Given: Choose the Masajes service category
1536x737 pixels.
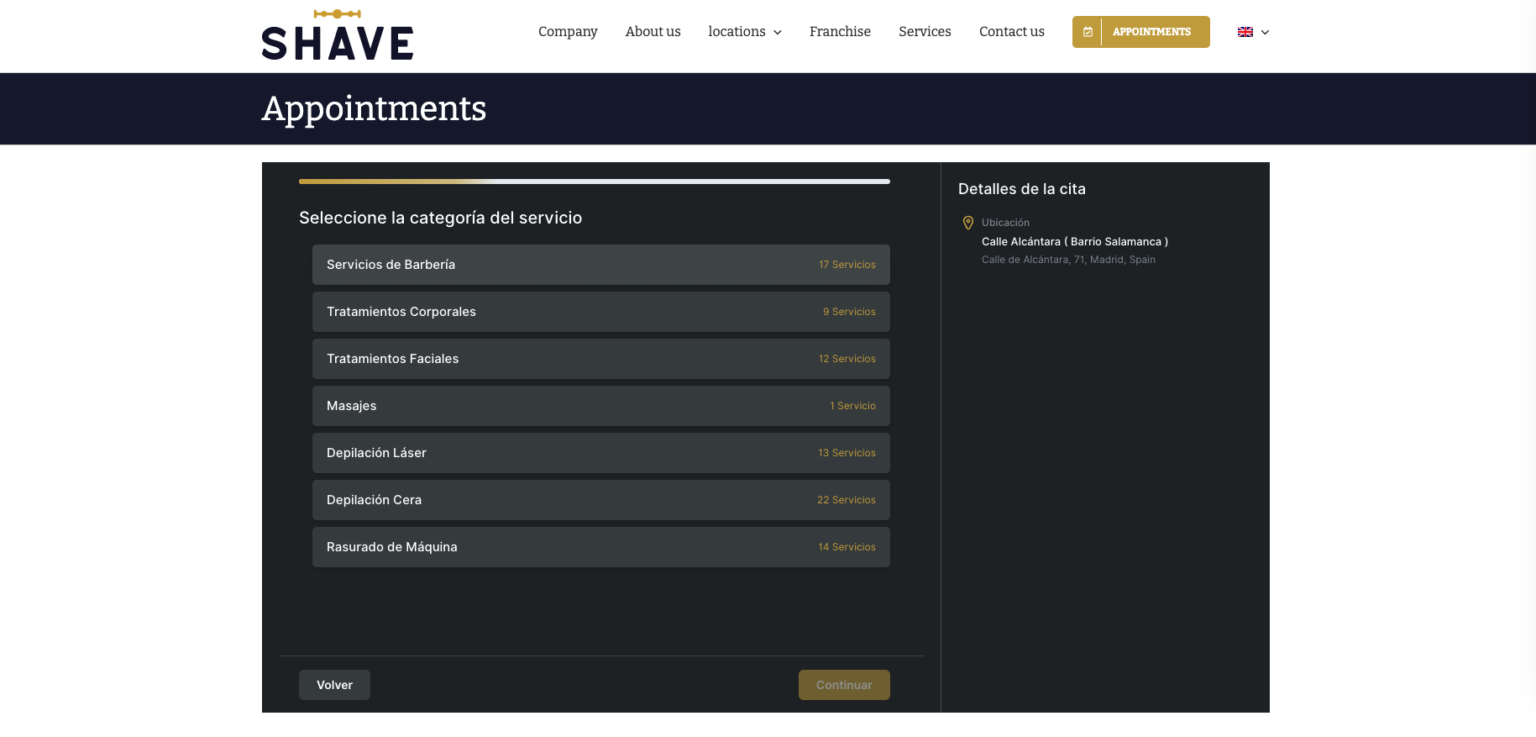Looking at the screenshot, I should pos(600,405).
